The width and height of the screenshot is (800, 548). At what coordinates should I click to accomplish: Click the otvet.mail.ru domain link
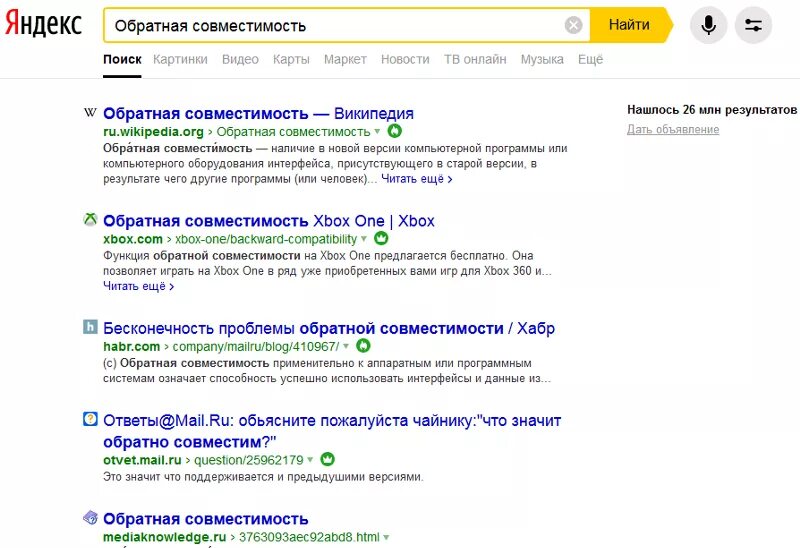coord(142,460)
